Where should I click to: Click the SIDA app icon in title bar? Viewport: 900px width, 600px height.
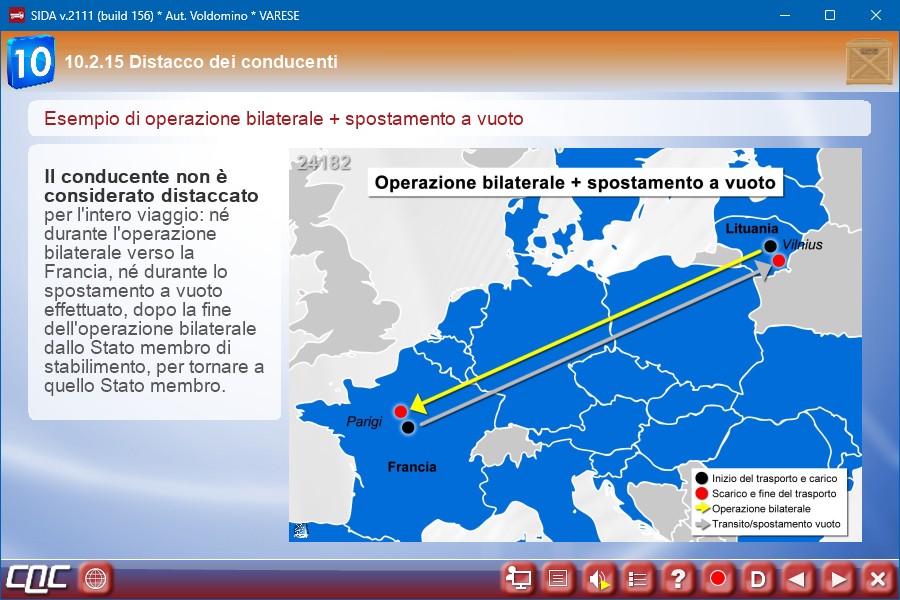tap(17, 15)
